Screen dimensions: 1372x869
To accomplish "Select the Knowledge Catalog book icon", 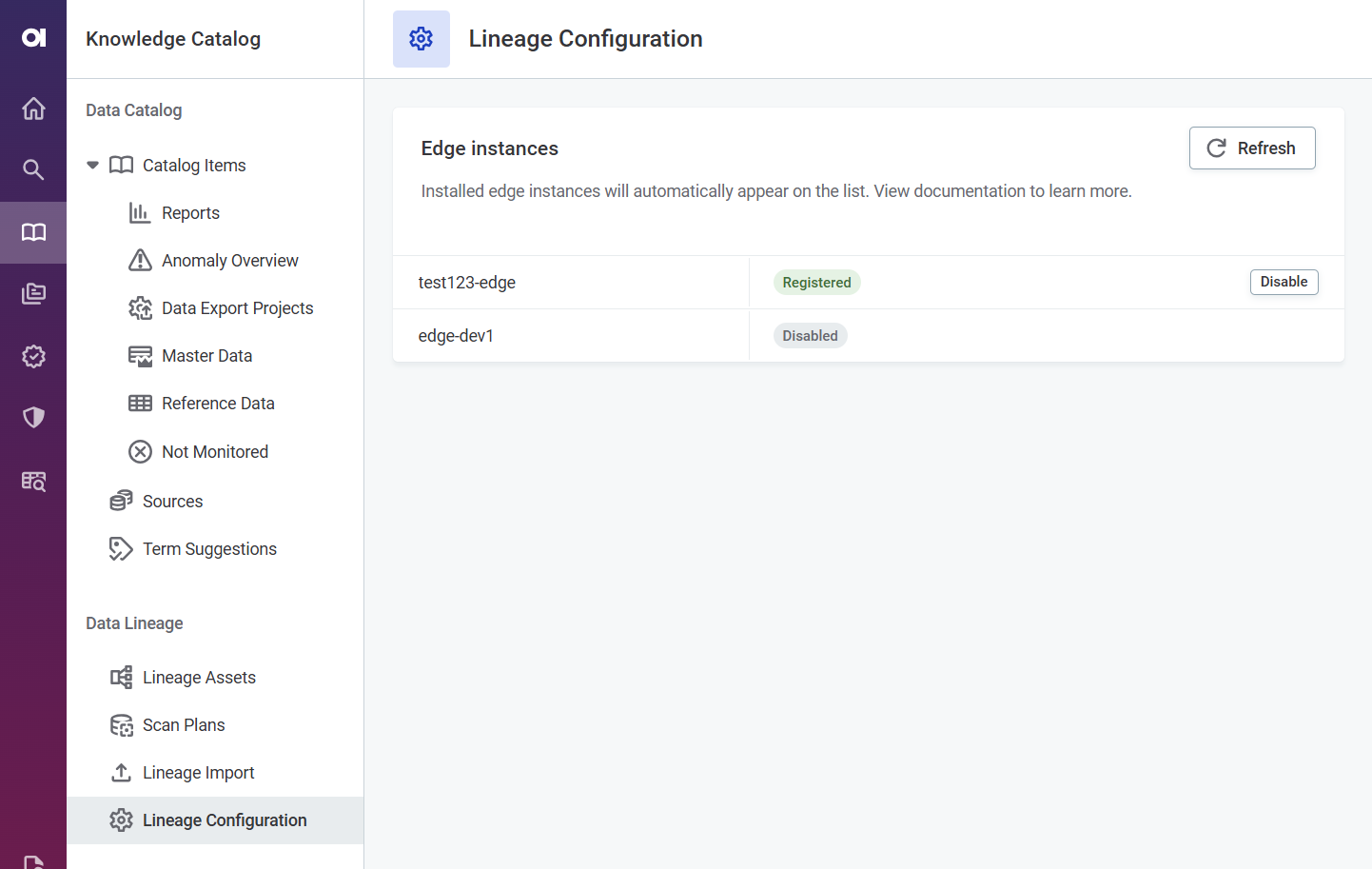I will (33, 232).
